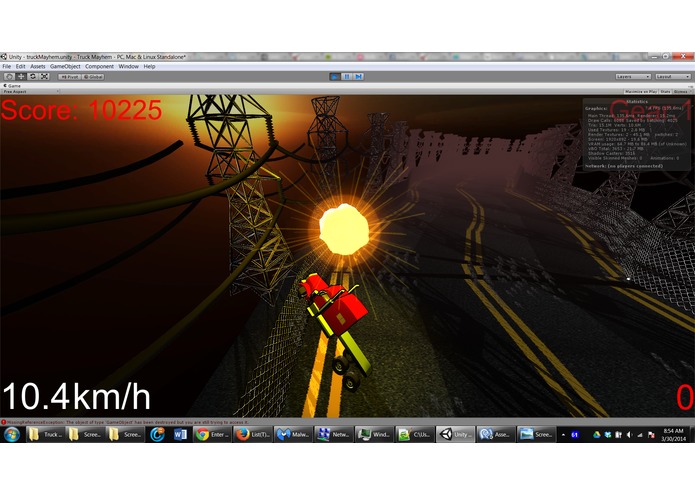
Task: Toggle the Global handle rotation button
Action: (93, 77)
